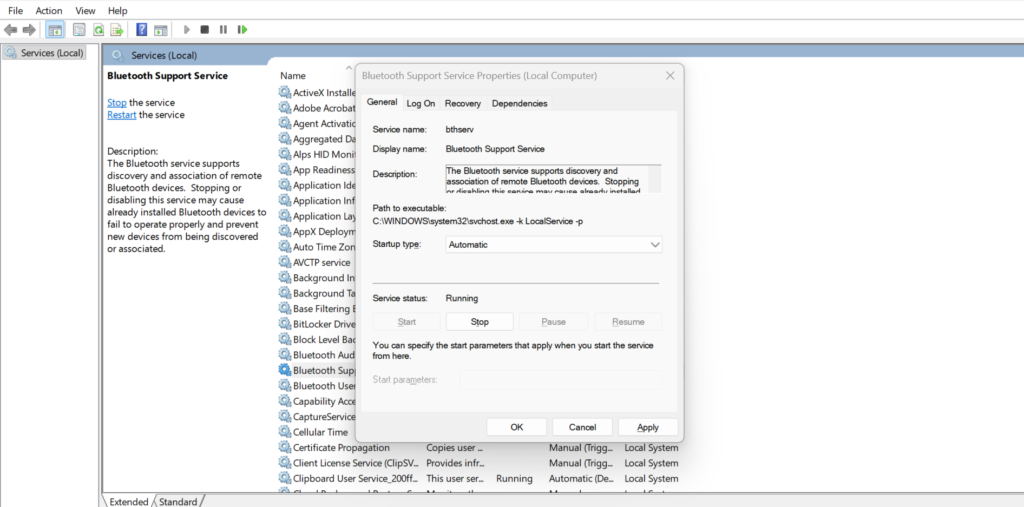Click the Start Service play icon
This screenshot has height=507, width=1024.
click(x=187, y=29)
